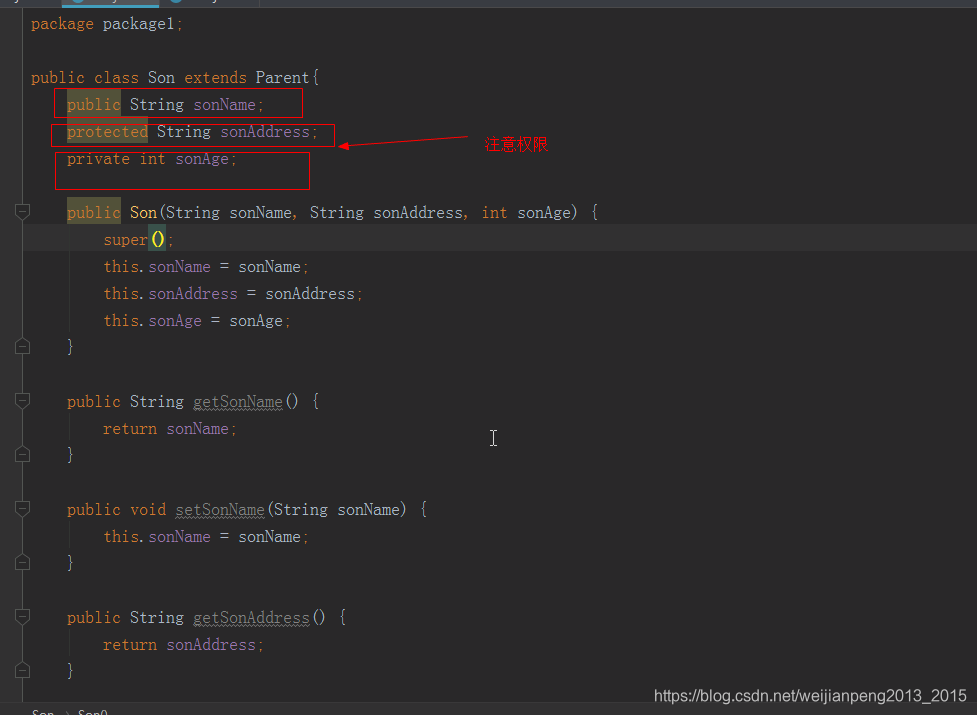The height and width of the screenshot is (715, 977).
Task: Click the 'int' keyword in constructor parameters
Action: click(495, 213)
